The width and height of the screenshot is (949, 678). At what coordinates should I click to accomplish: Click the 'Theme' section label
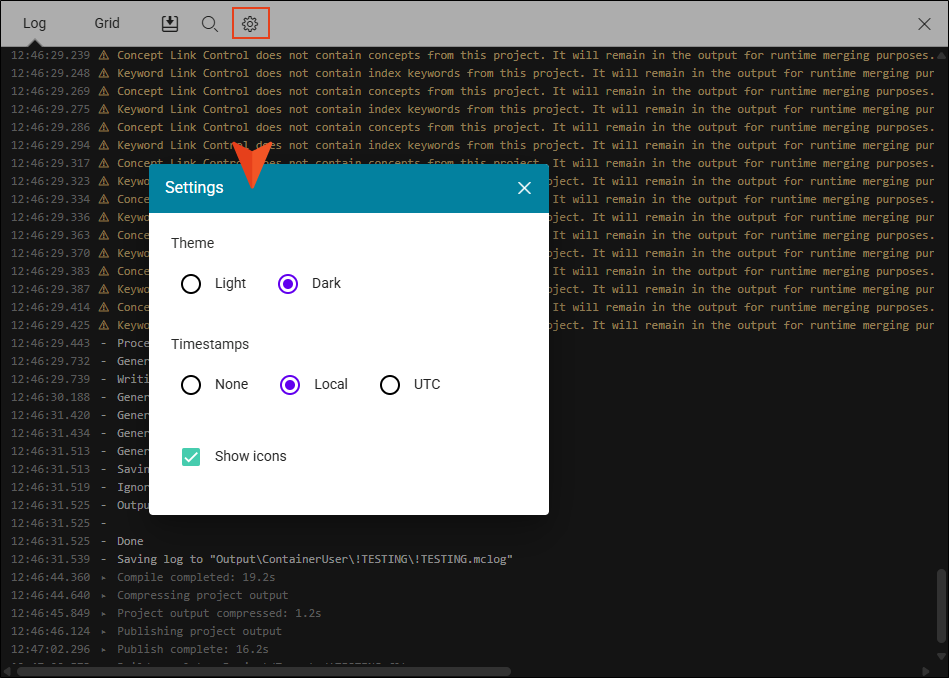click(192, 243)
